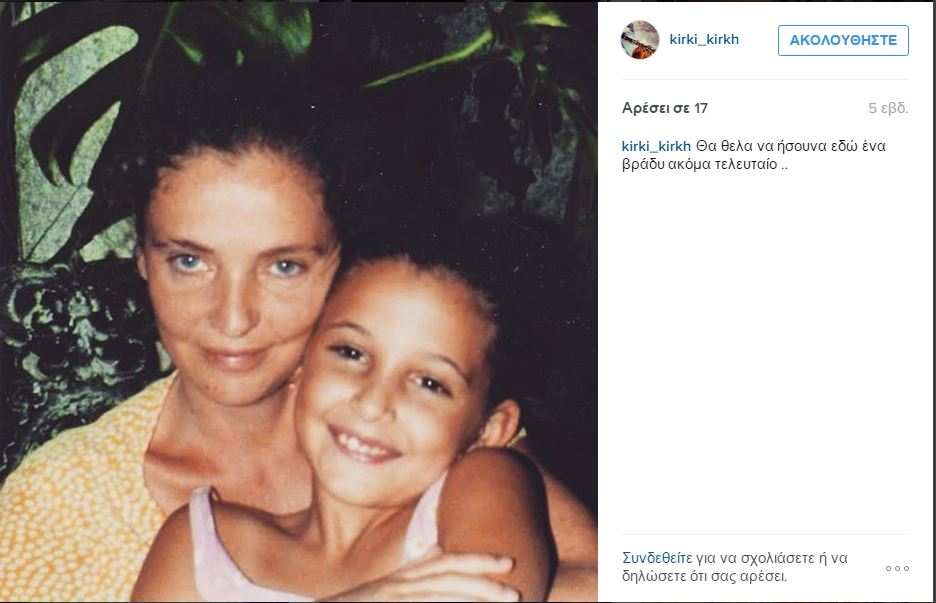Open the three-dots more options menu
The width and height of the screenshot is (936, 603).
coord(897,568)
